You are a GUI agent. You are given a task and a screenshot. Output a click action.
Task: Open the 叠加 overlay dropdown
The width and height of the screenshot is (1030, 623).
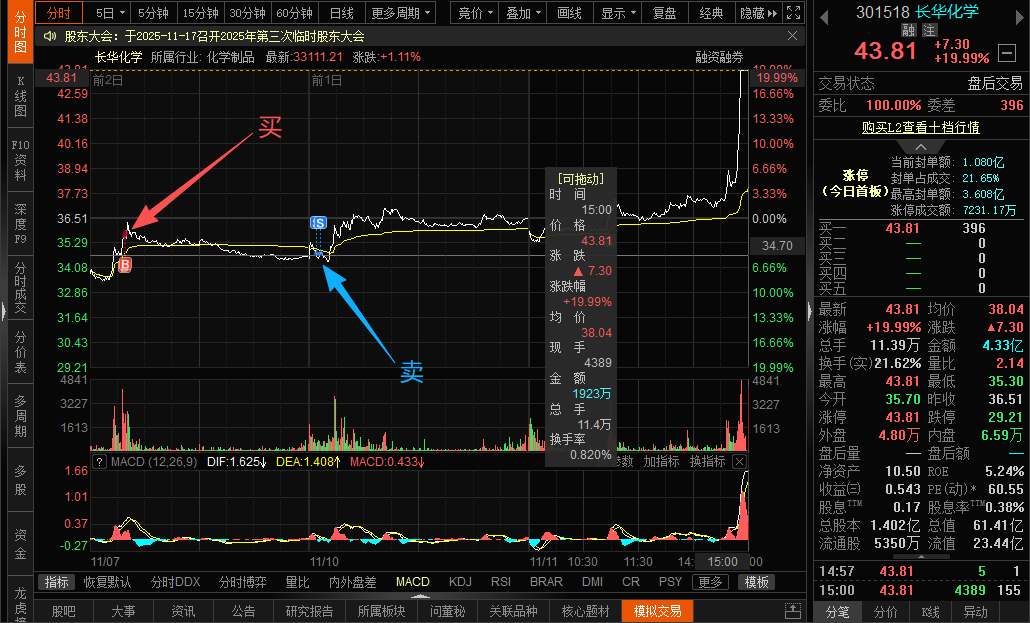pos(523,12)
